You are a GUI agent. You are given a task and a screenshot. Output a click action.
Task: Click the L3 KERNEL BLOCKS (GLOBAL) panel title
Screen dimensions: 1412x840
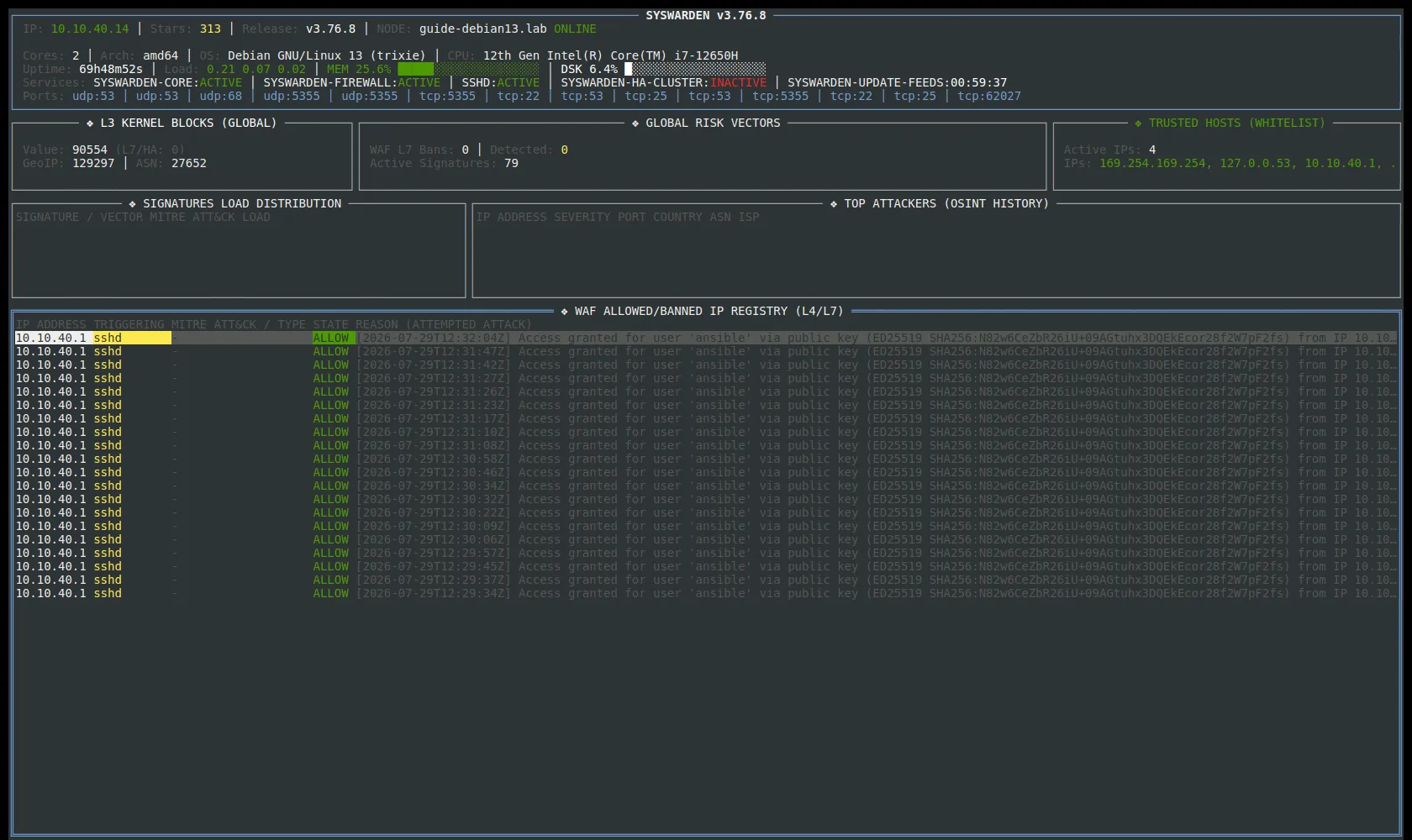click(x=188, y=123)
